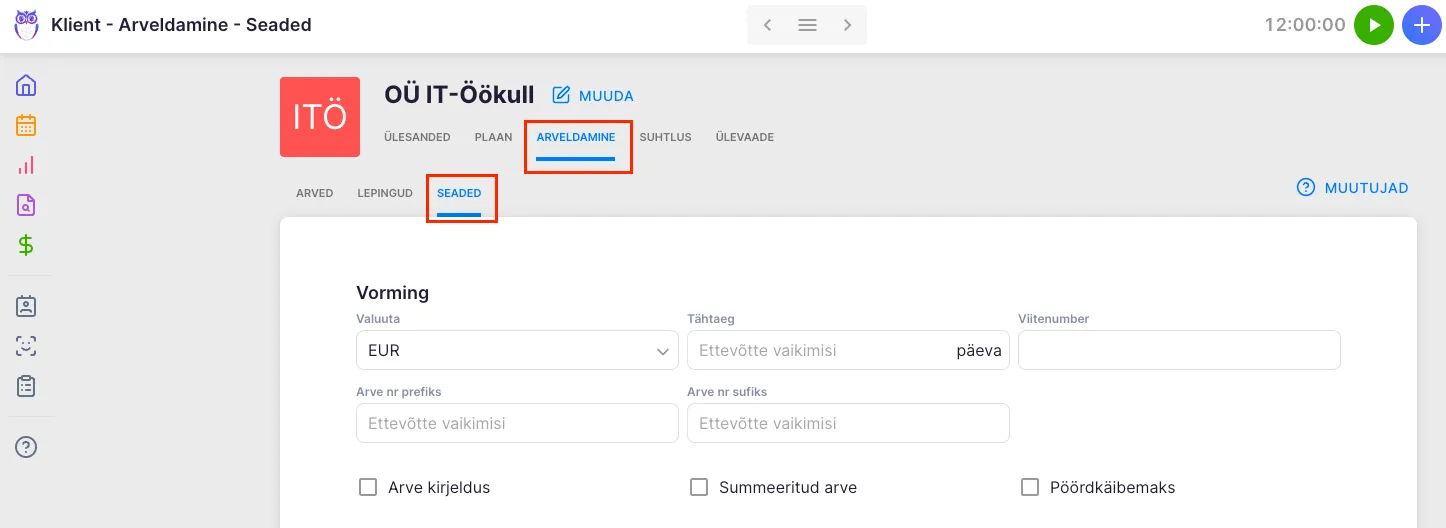Start the timer with green play button
The image size is (1446, 528).
click(1374, 25)
